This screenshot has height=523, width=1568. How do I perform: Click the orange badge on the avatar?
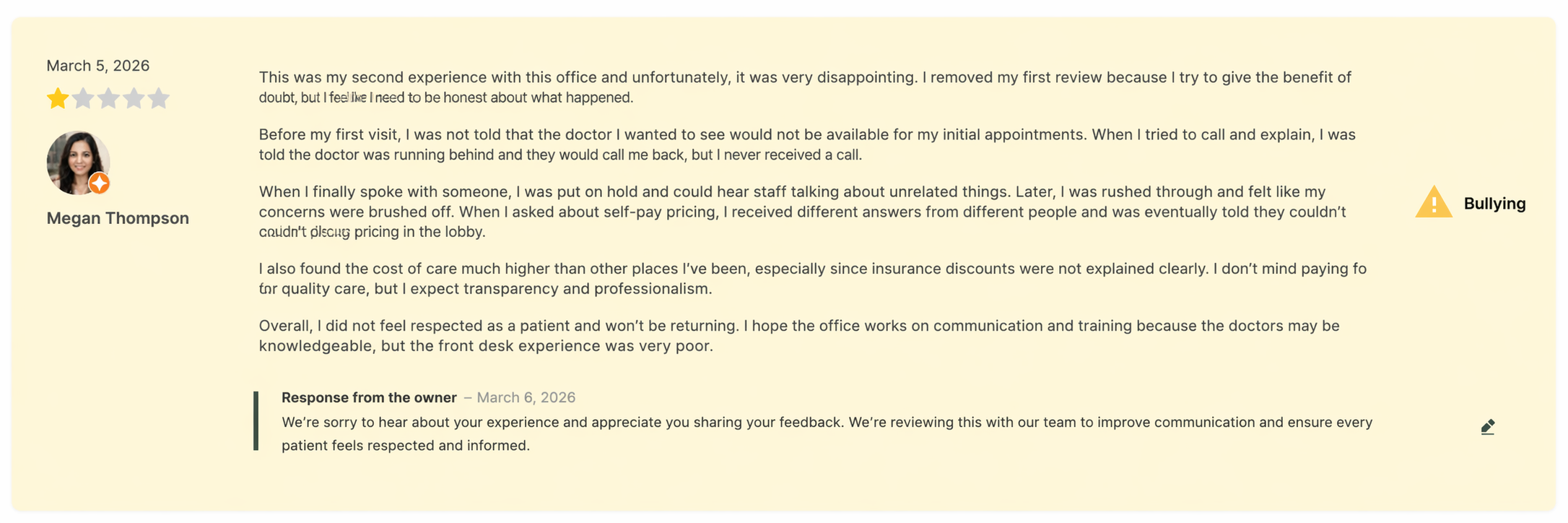click(100, 183)
